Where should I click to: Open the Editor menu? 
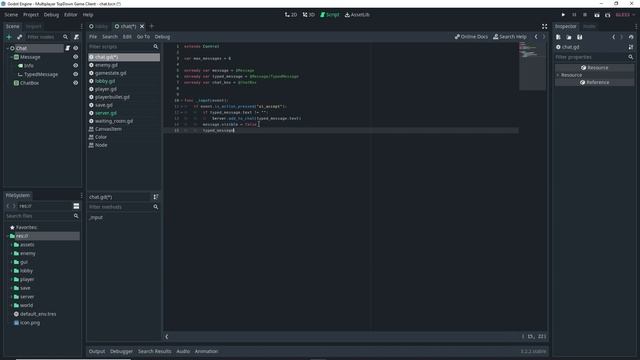71,15
